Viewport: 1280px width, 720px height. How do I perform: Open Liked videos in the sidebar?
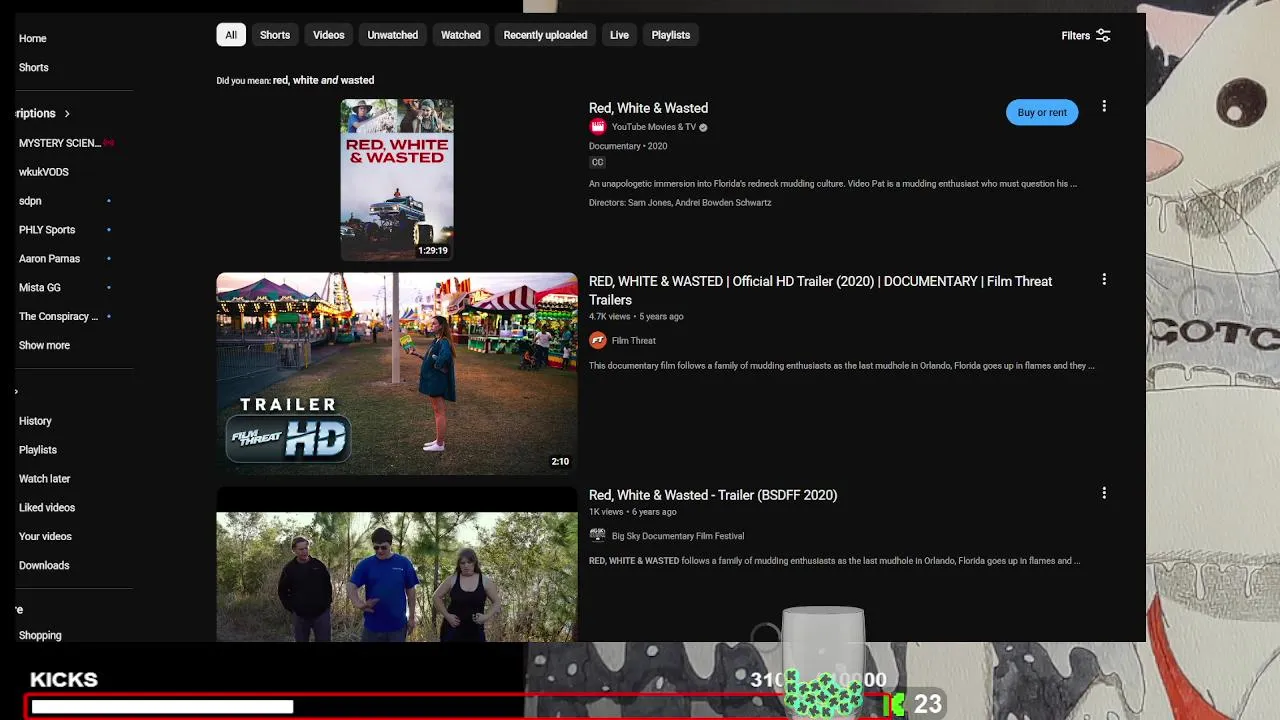click(47, 508)
